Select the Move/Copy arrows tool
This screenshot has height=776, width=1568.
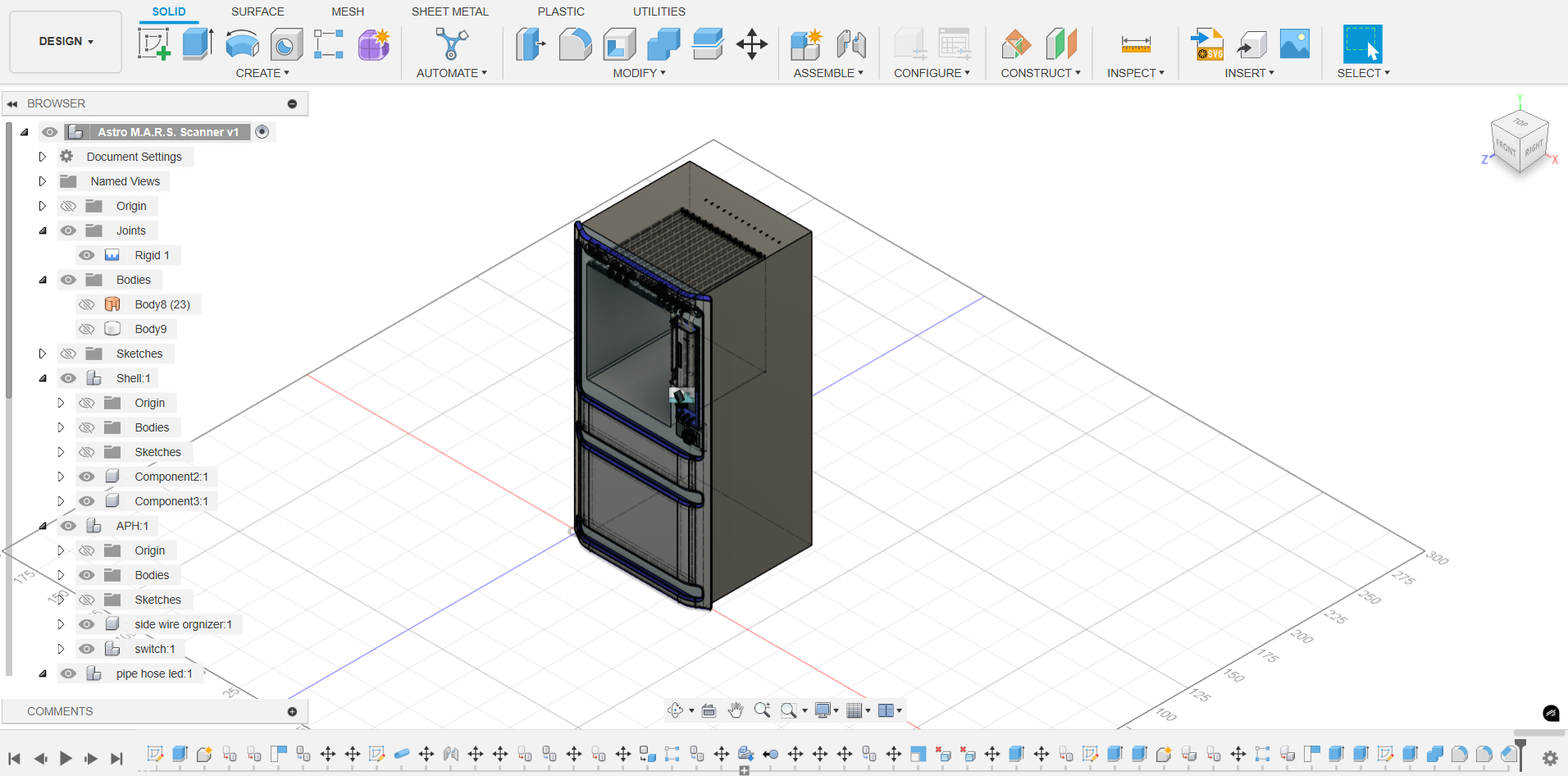coord(752,44)
